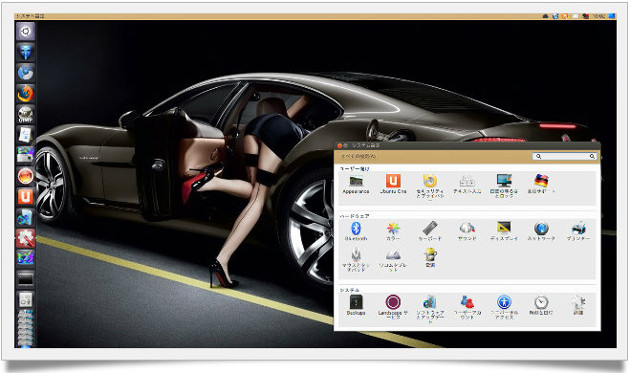630x373 pixels.
Task: Open Language Support flag icon
Action: click(x=541, y=184)
